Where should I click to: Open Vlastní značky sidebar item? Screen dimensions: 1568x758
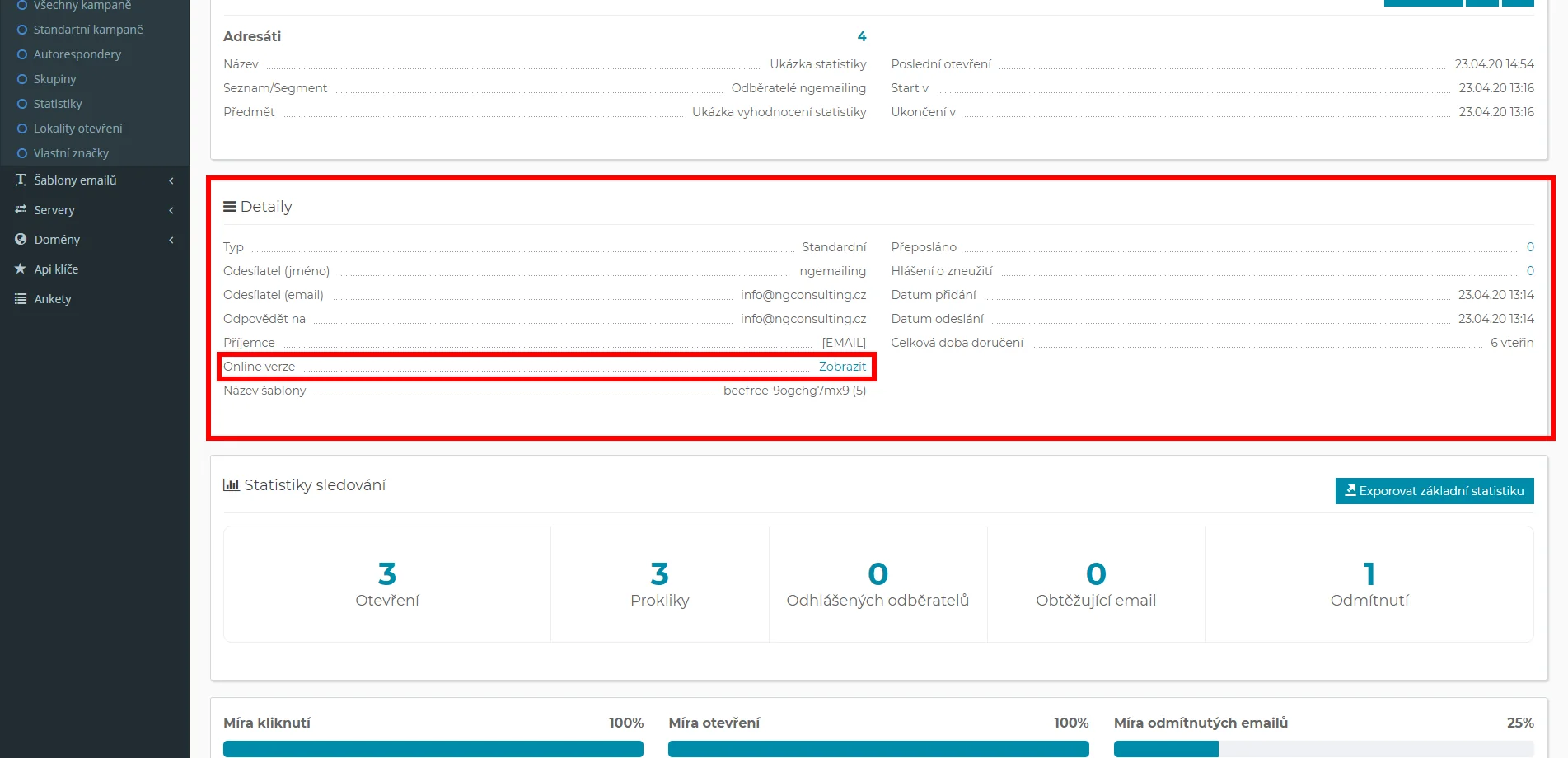[x=71, y=153]
